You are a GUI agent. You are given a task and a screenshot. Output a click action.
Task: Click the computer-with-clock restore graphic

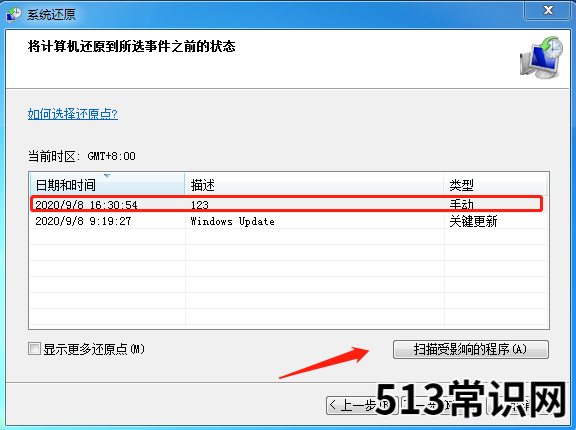(541, 57)
